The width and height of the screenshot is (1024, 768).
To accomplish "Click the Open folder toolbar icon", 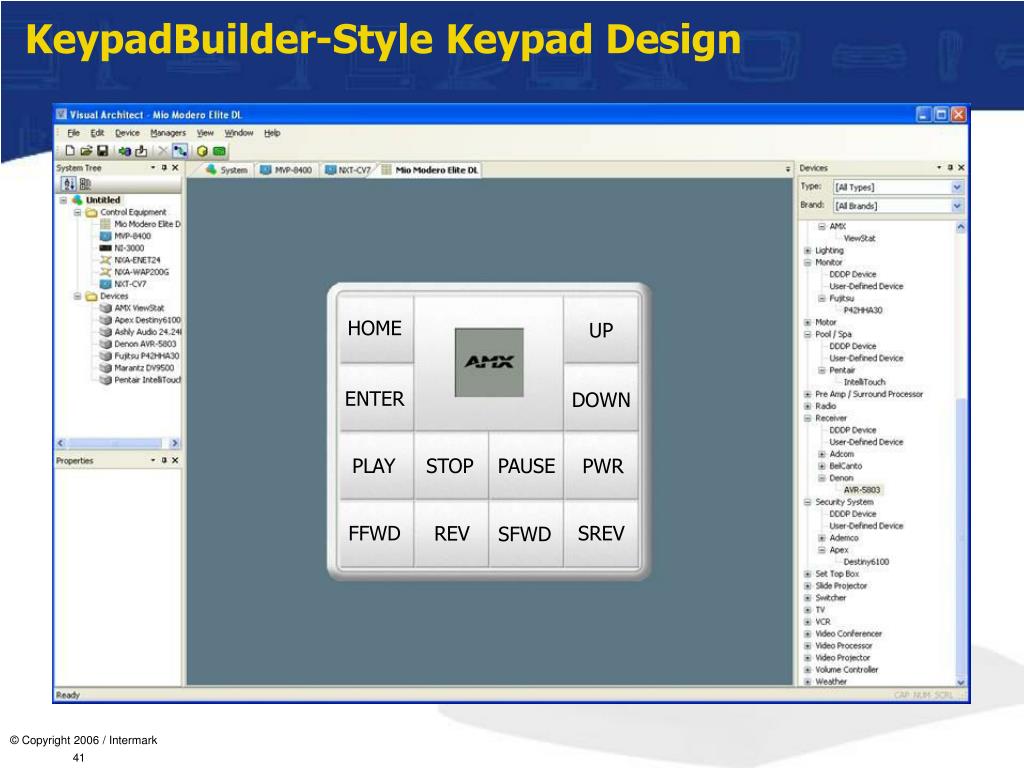I will 86,151.
